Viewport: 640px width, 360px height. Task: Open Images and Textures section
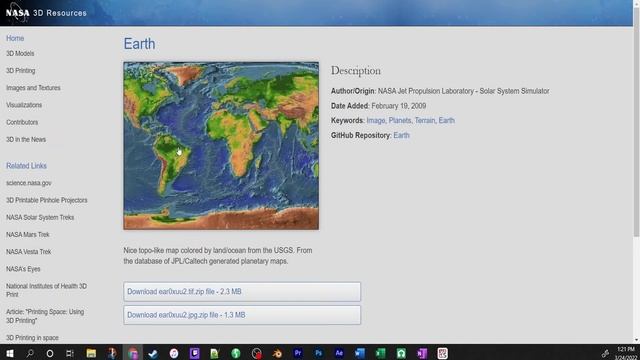click(x=33, y=88)
